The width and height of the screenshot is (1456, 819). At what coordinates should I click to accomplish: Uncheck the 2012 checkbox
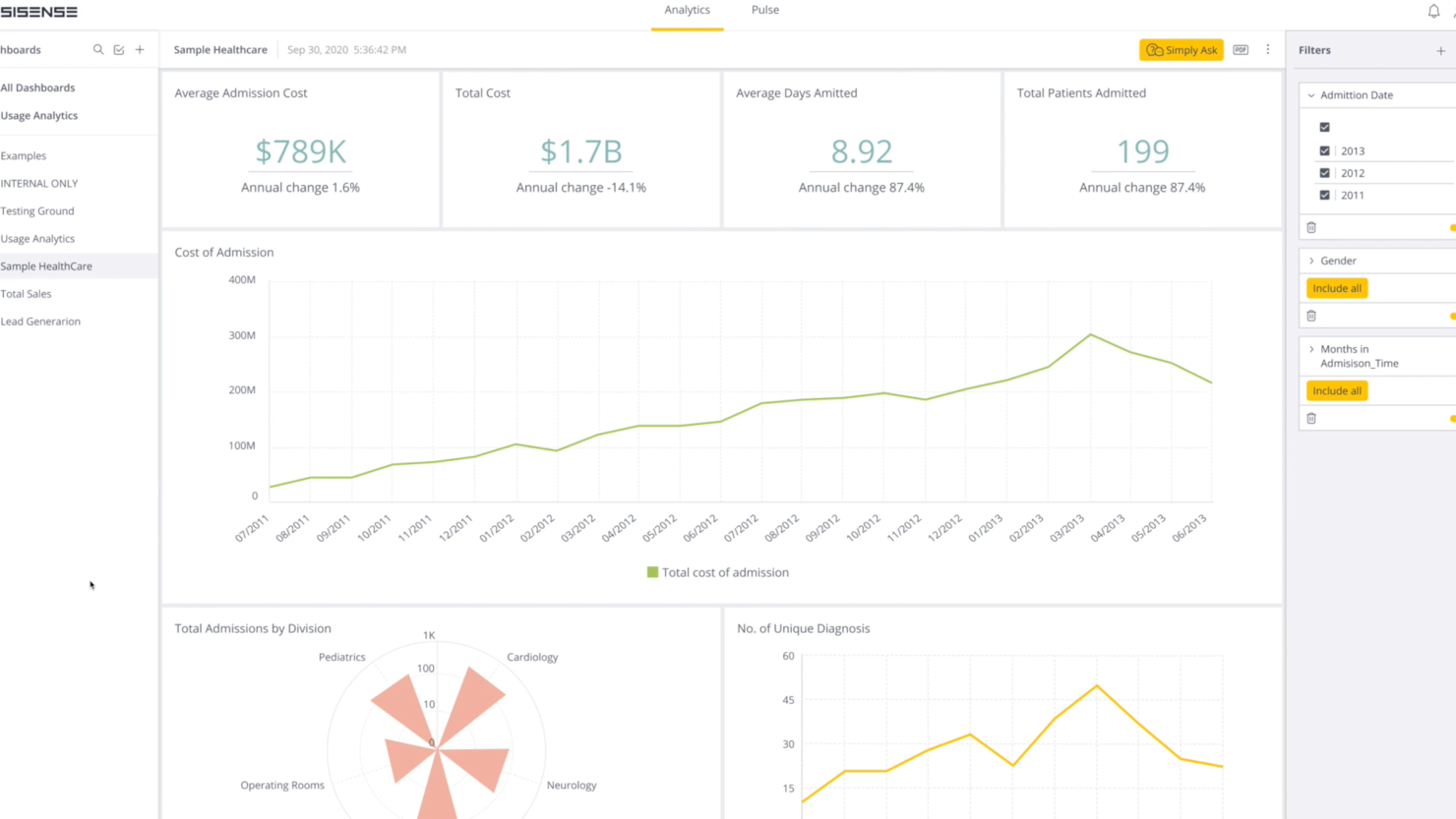tap(1325, 173)
